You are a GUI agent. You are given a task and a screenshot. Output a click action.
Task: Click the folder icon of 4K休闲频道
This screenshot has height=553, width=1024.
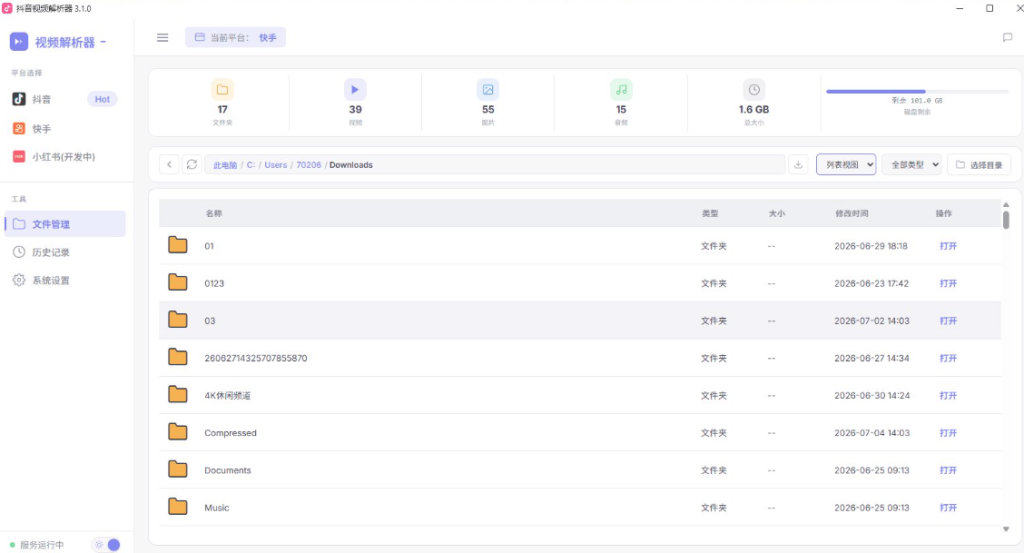(178, 394)
